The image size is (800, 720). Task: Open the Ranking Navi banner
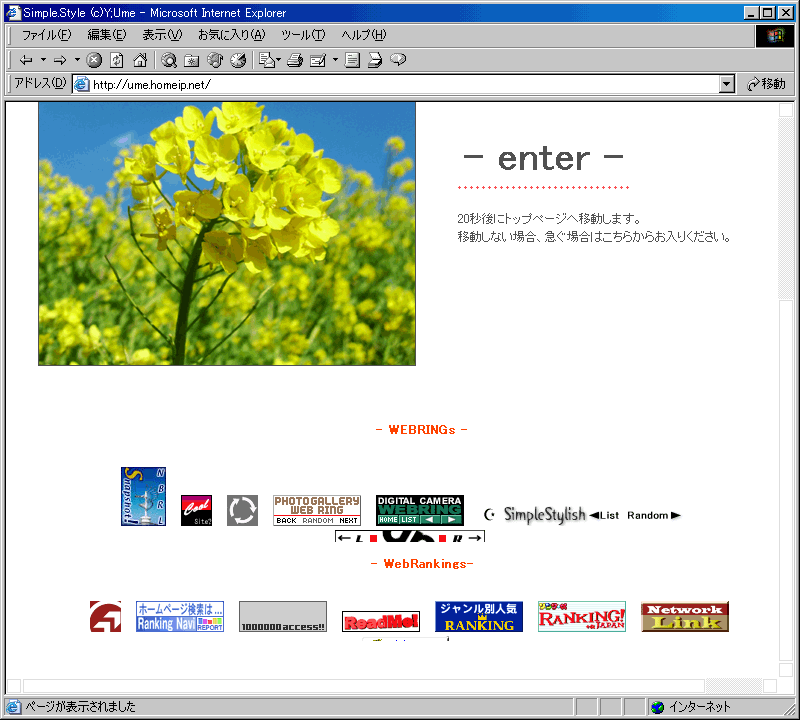pos(180,616)
